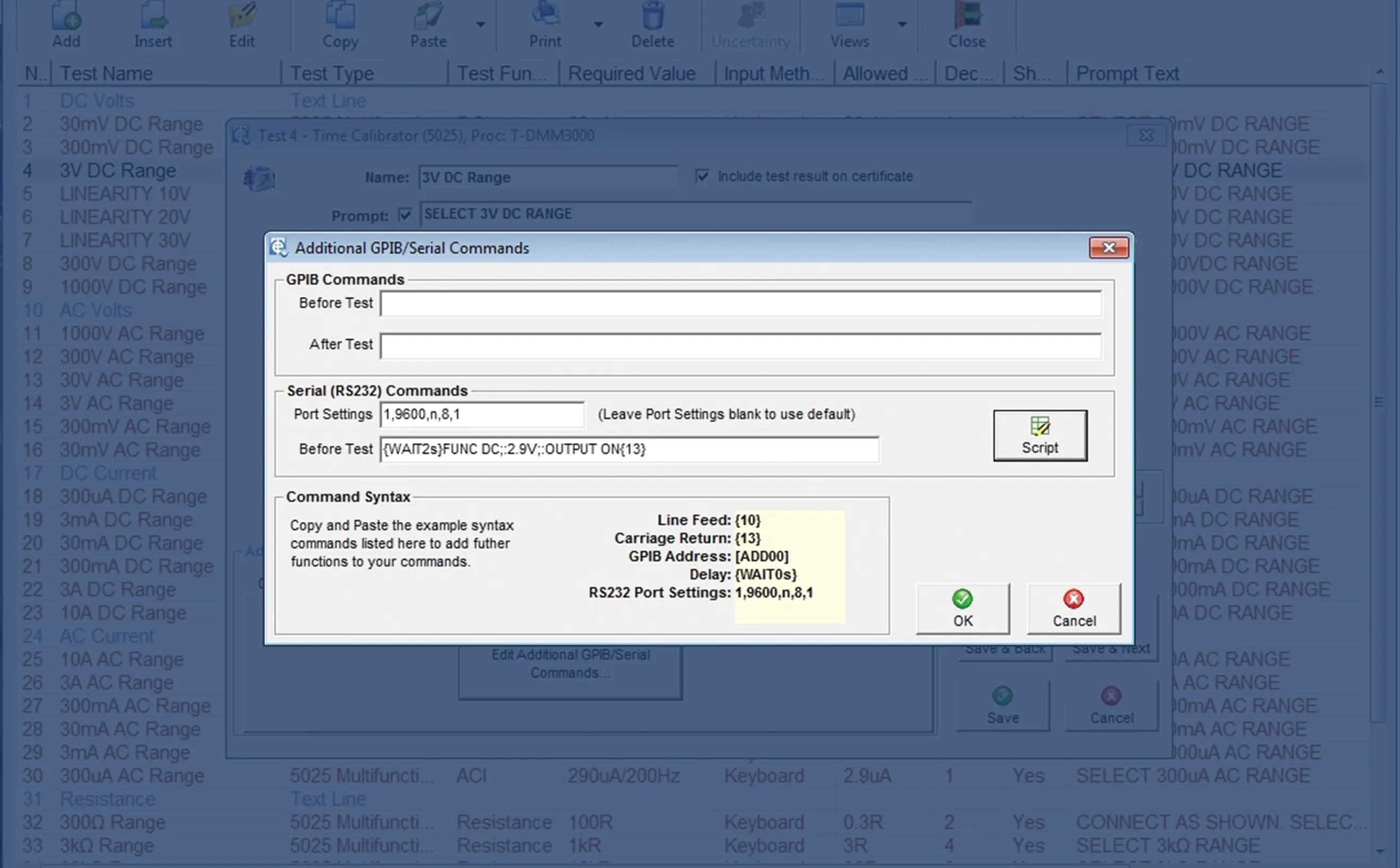Click the Required Value column header
The width and height of the screenshot is (1400, 868).
coord(632,73)
